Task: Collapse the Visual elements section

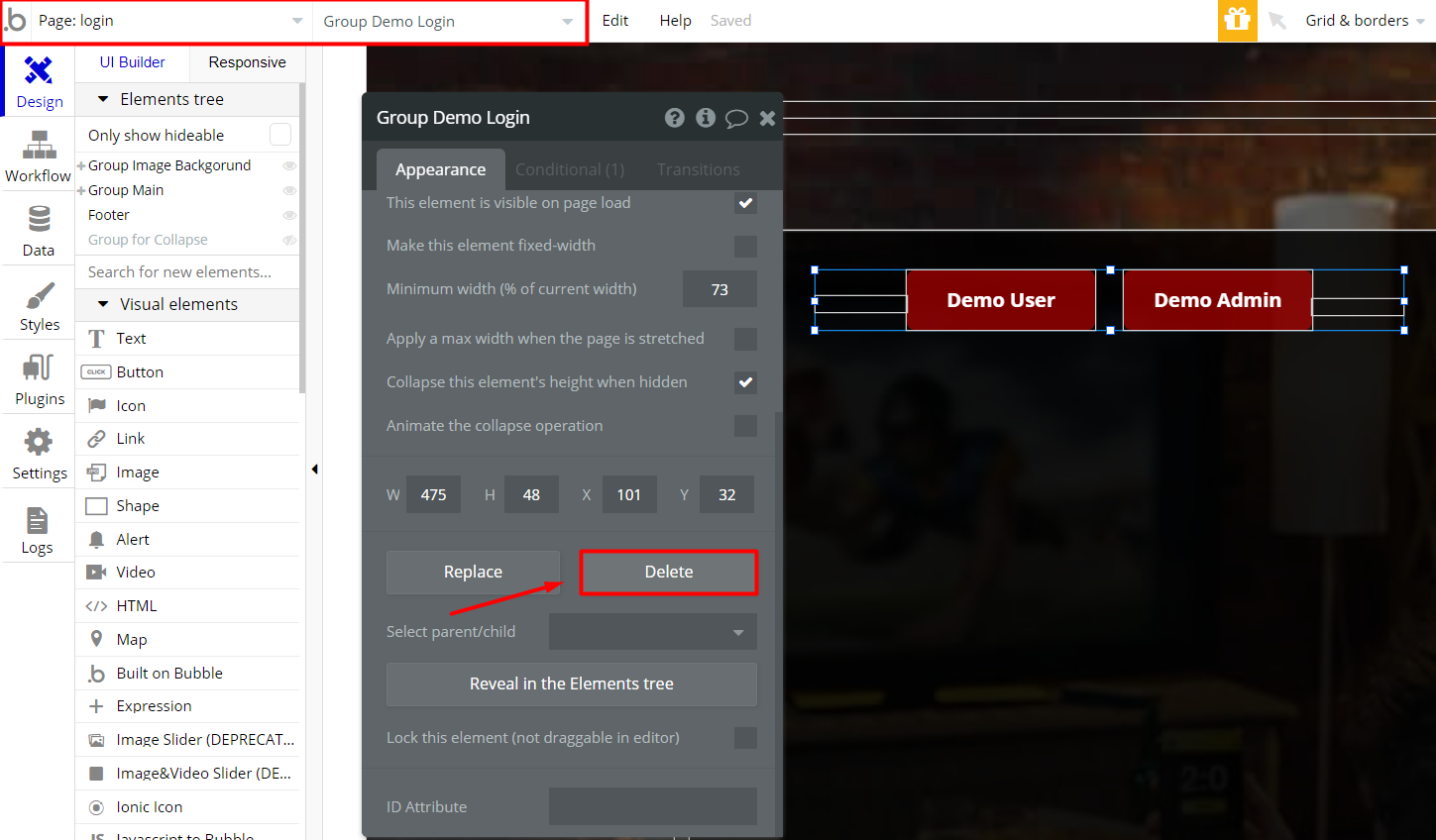Action: click(103, 304)
